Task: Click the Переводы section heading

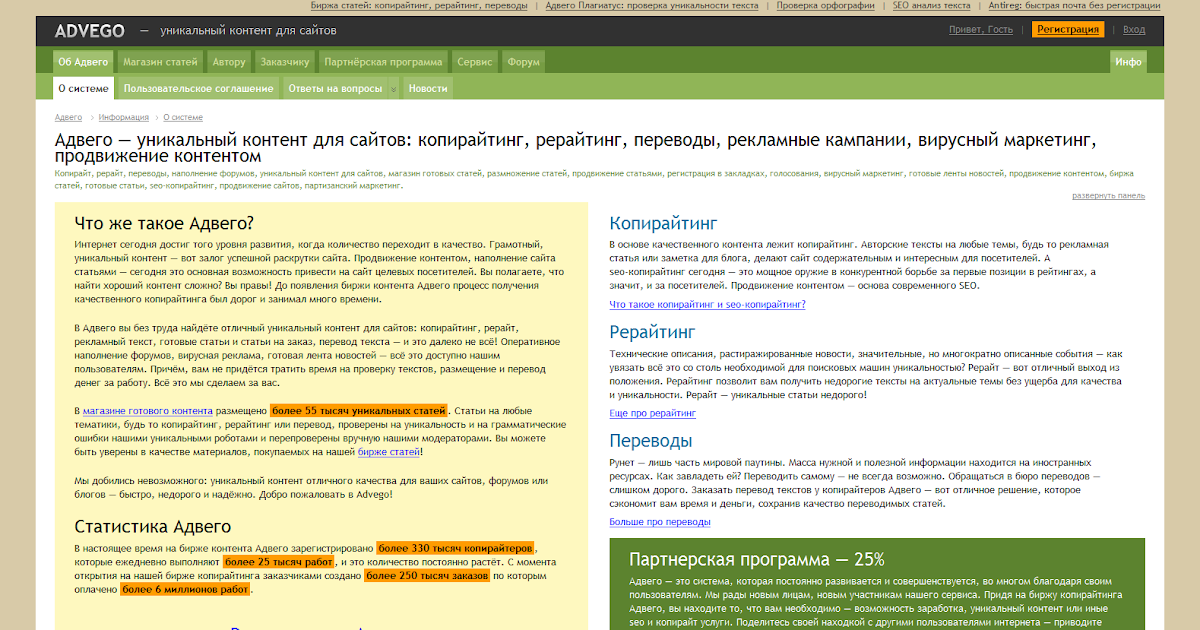Action: tap(651, 441)
